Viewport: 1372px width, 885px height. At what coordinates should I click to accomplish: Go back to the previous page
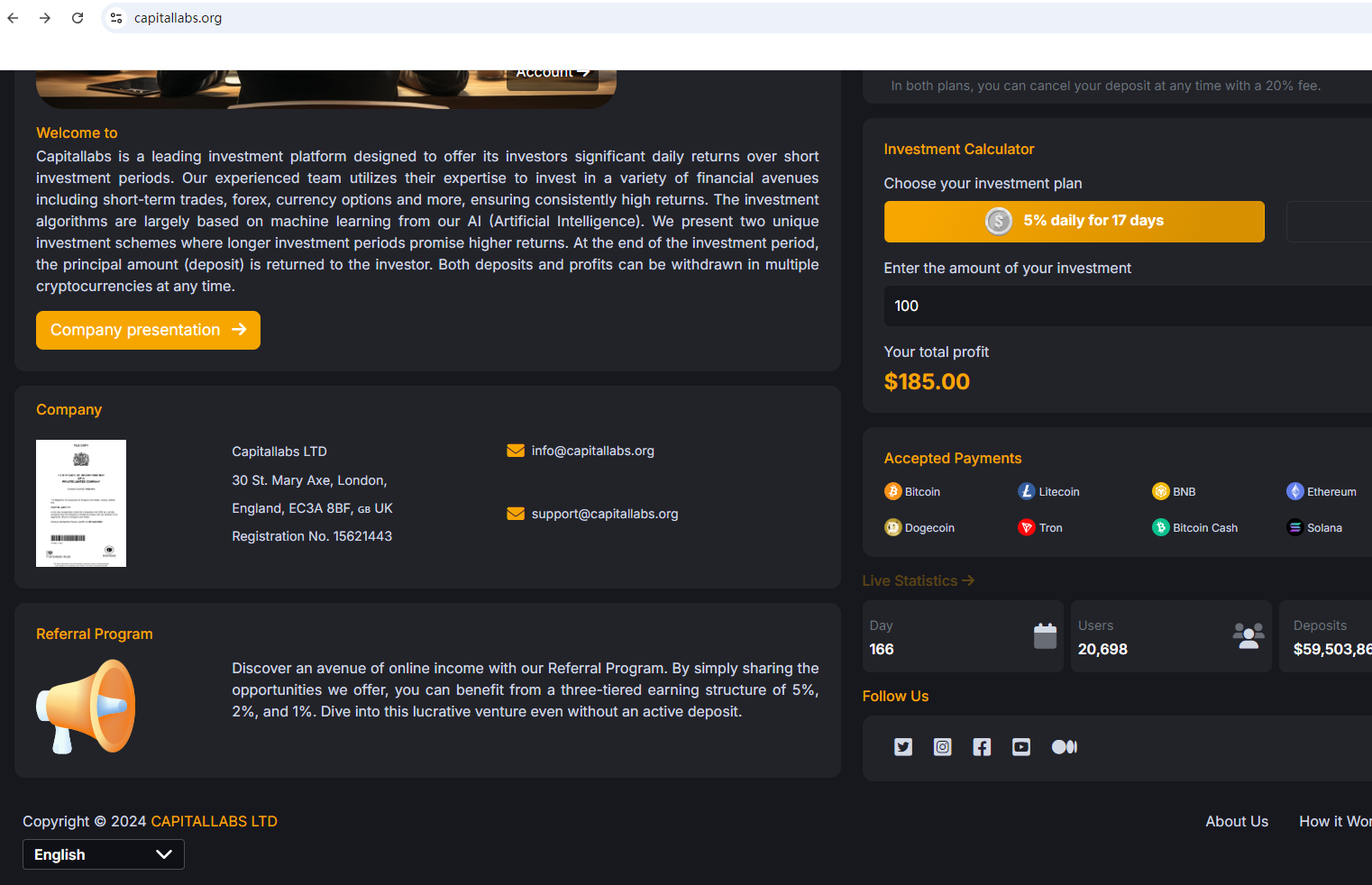tap(13, 18)
